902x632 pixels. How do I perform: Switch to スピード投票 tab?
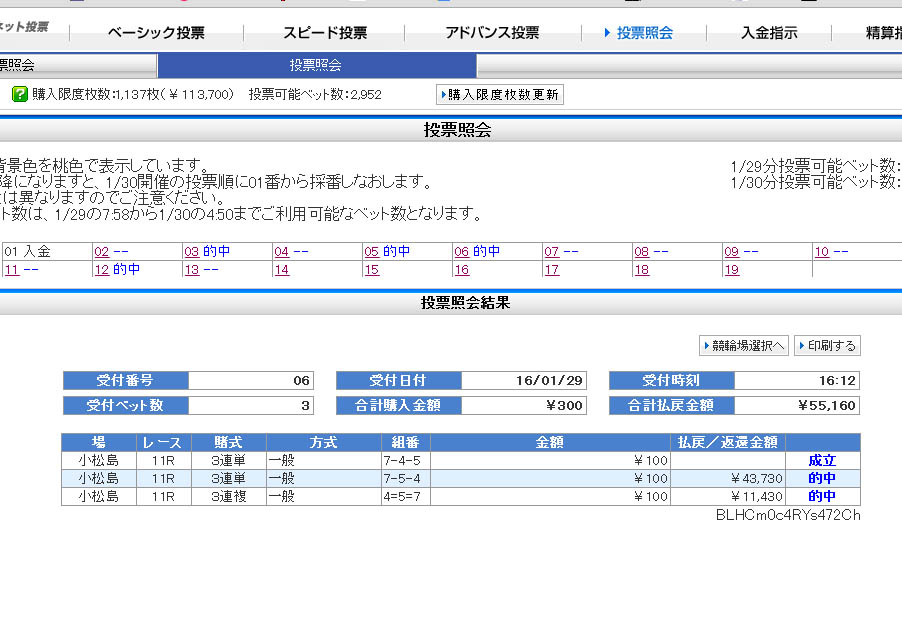pyautogui.click(x=324, y=33)
